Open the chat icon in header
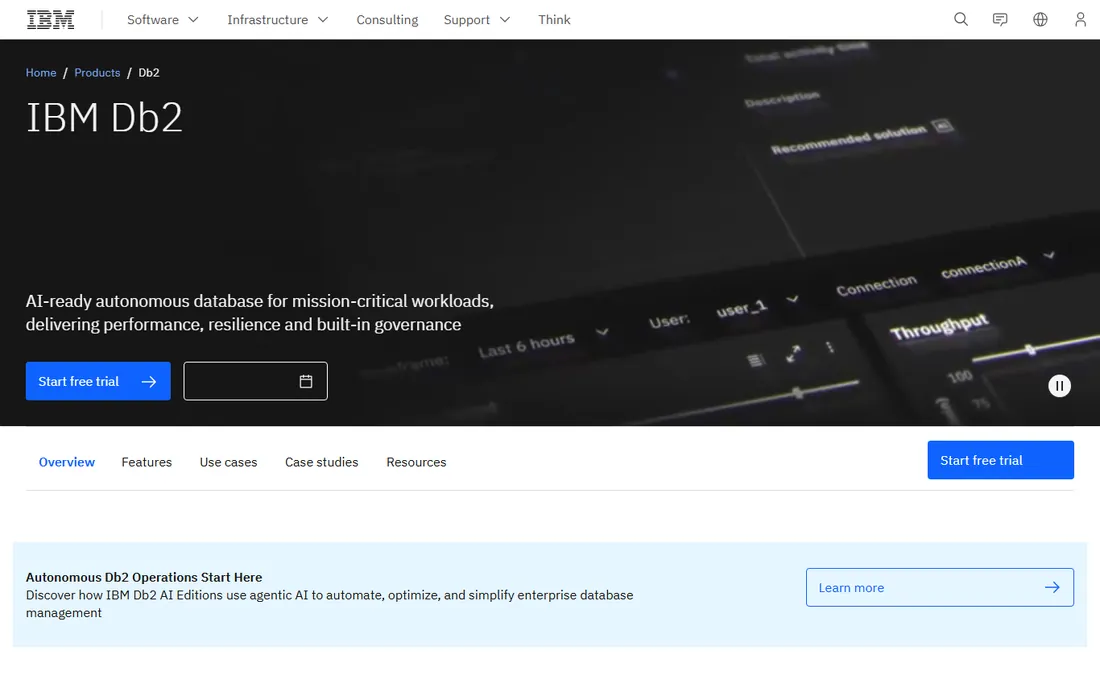The width and height of the screenshot is (1100, 688). (1000, 20)
